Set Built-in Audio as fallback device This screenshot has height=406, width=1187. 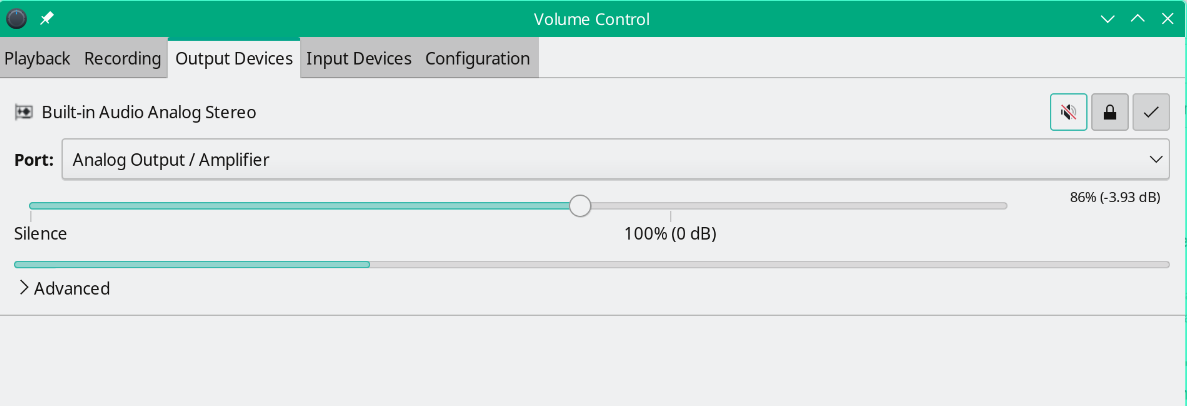pyautogui.click(x=1151, y=112)
